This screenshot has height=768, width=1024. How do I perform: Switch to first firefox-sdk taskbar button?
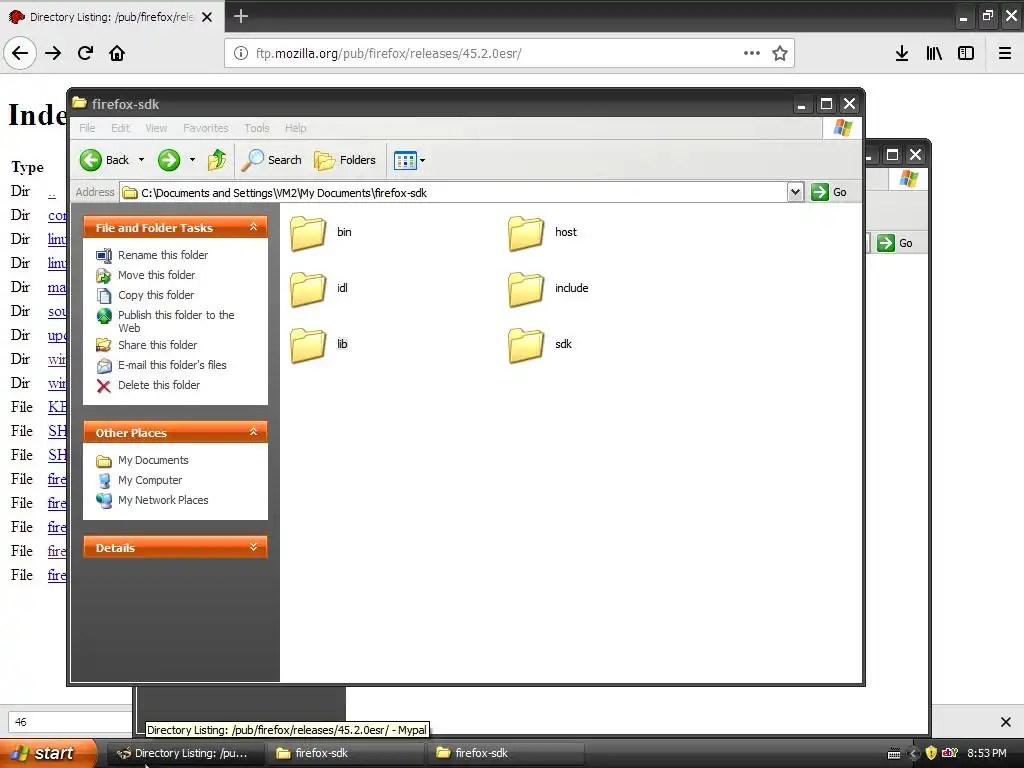pos(346,753)
